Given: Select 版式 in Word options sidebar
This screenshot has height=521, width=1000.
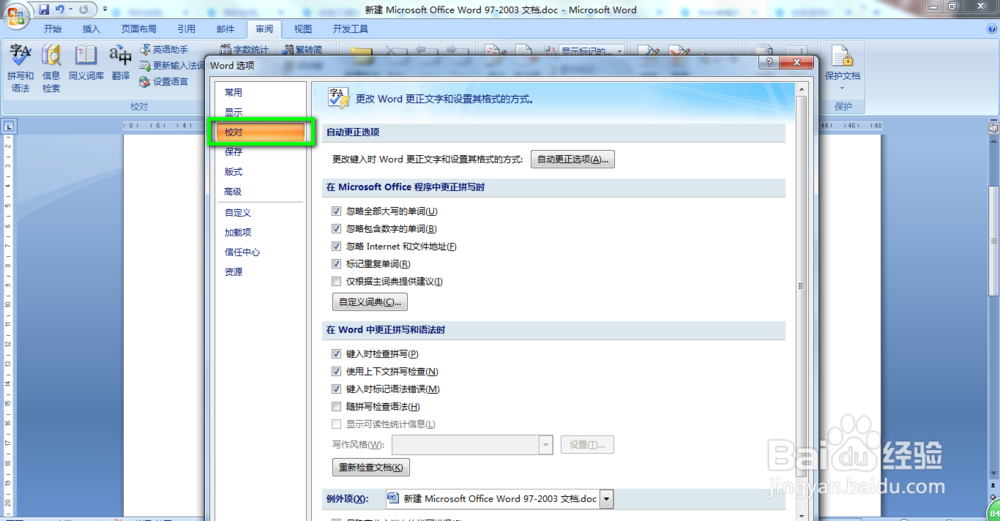Looking at the screenshot, I should [260, 172].
